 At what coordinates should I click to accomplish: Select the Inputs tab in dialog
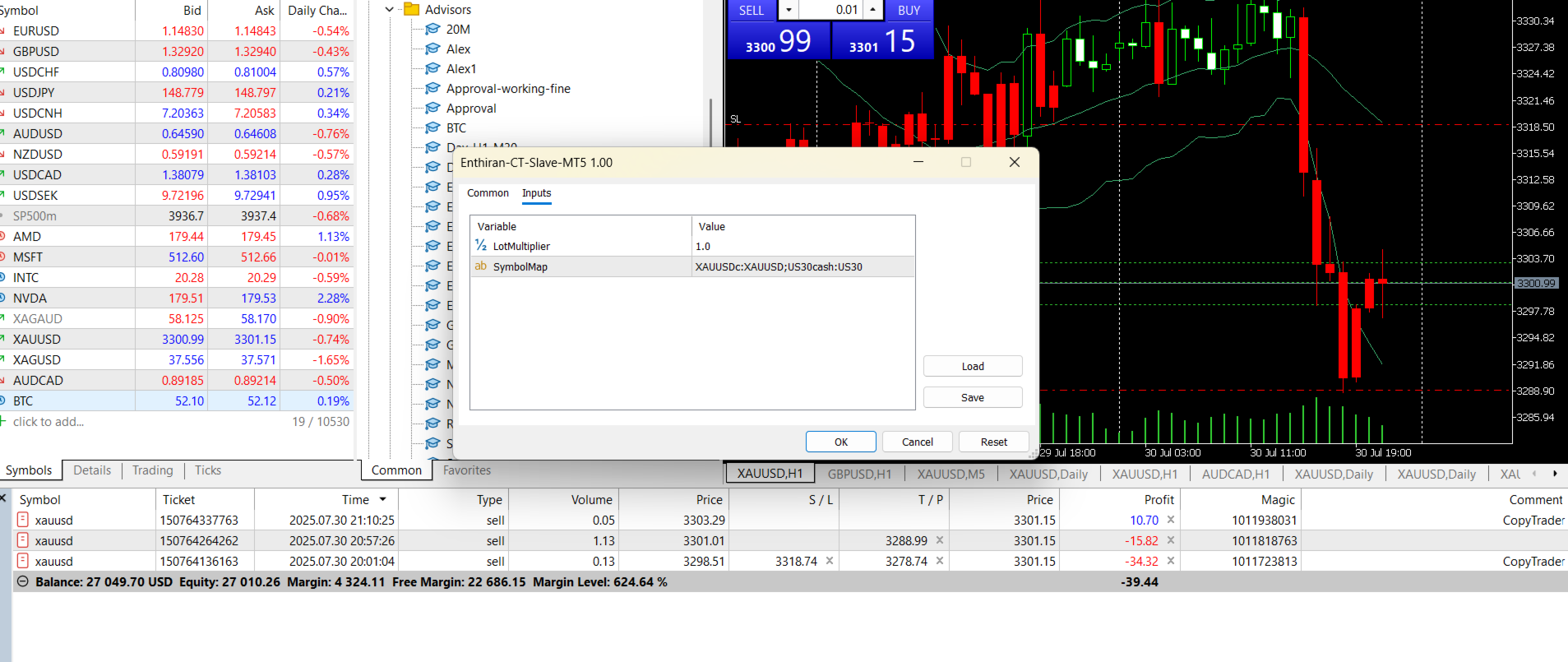(x=537, y=193)
